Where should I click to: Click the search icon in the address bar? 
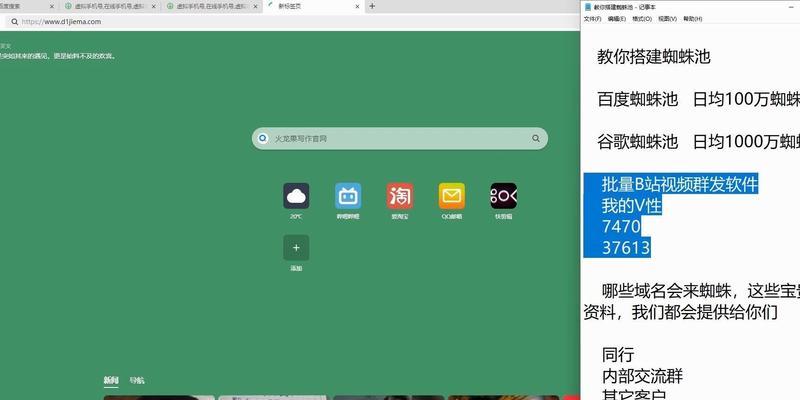pyautogui.click(x=14, y=22)
